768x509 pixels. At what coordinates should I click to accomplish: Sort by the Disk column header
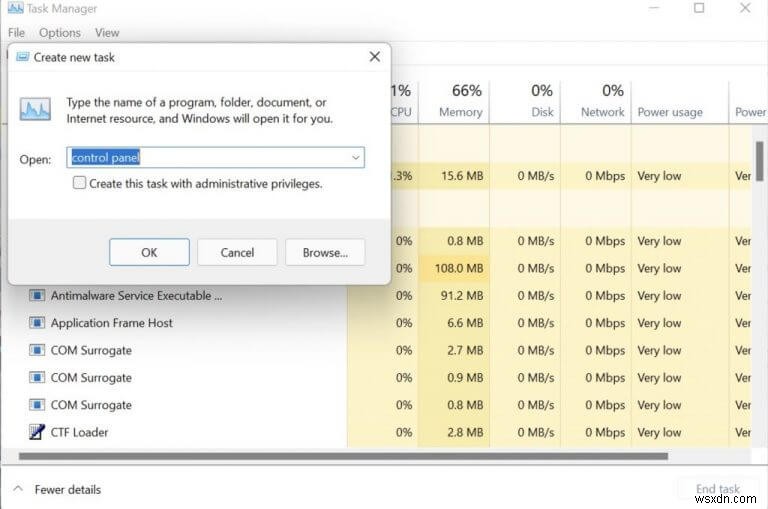tap(525, 101)
